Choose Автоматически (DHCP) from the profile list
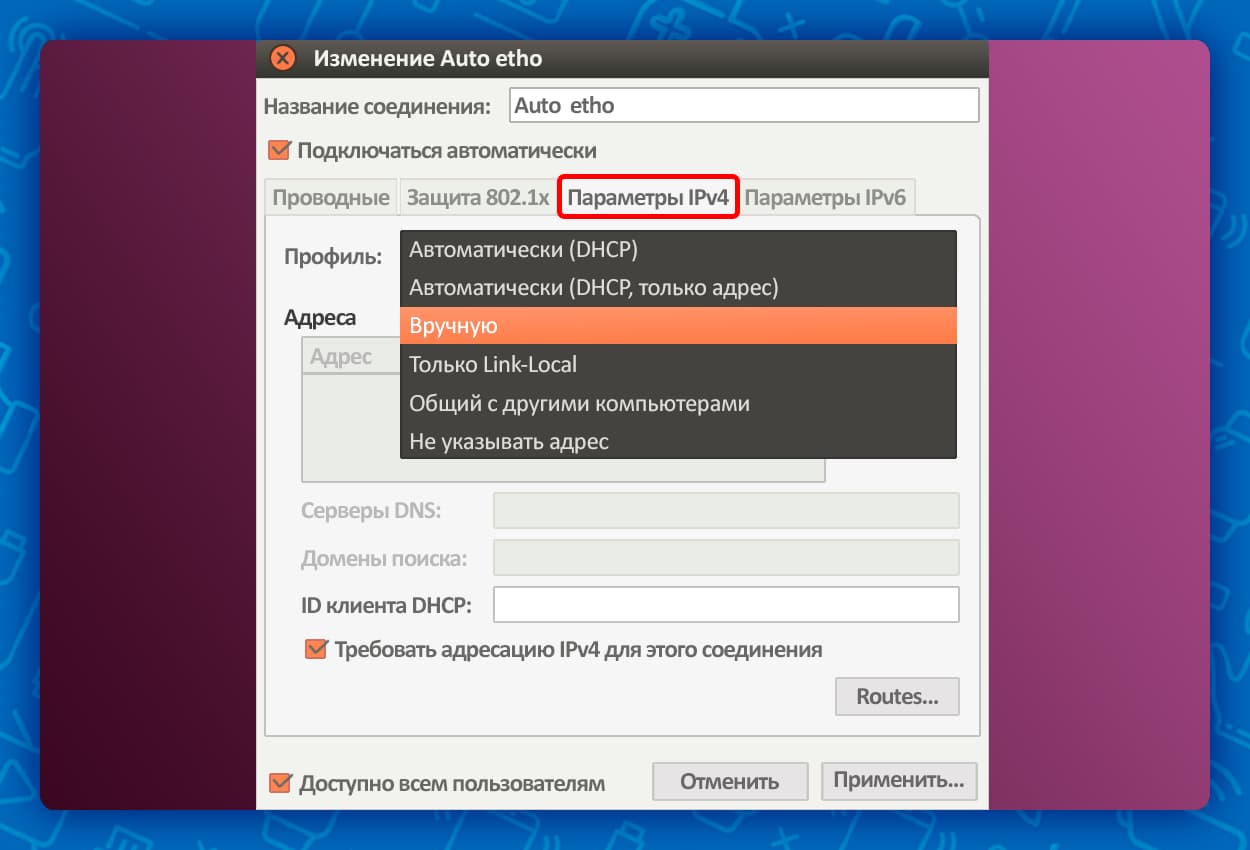The height and width of the screenshot is (850, 1250). (x=678, y=249)
